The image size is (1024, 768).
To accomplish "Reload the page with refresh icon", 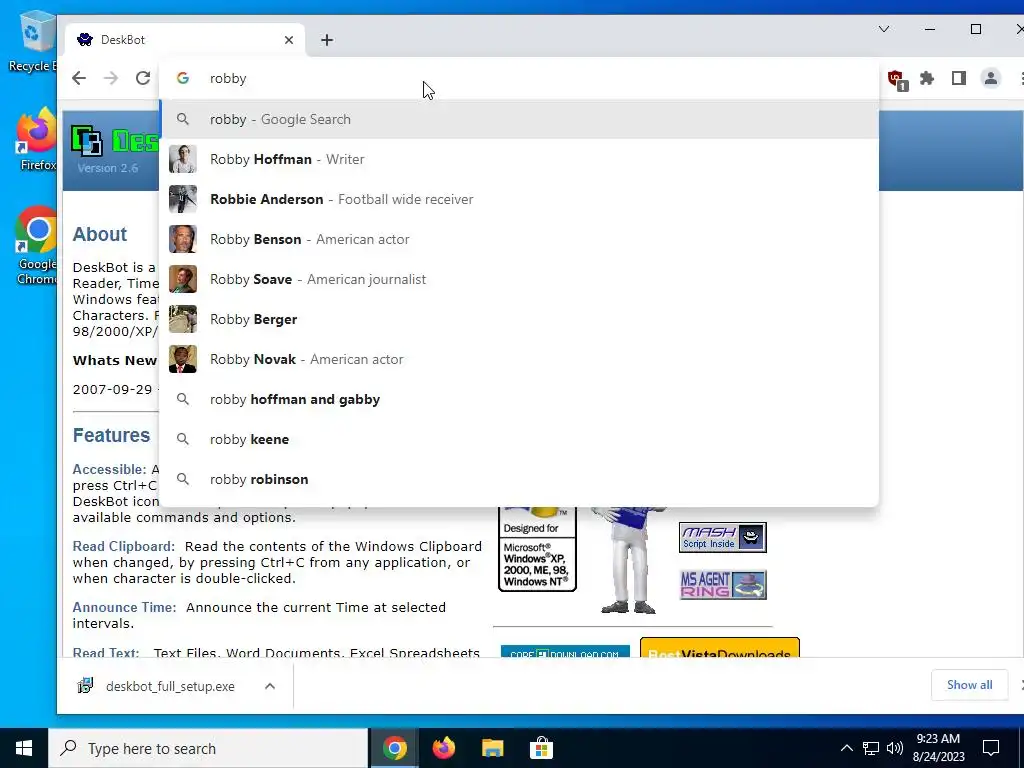I will click(143, 78).
